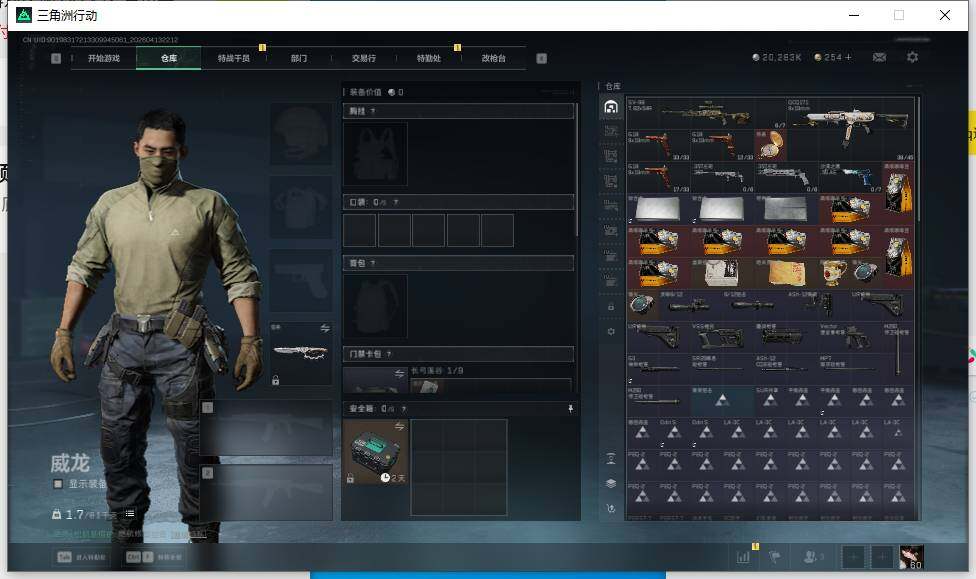
Task: Open the fourth warehouse category icon in sidebar
Action: click(611, 181)
